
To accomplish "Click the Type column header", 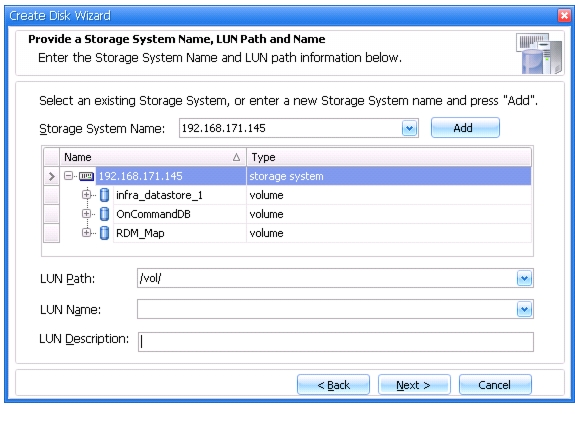I will point(389,157).
